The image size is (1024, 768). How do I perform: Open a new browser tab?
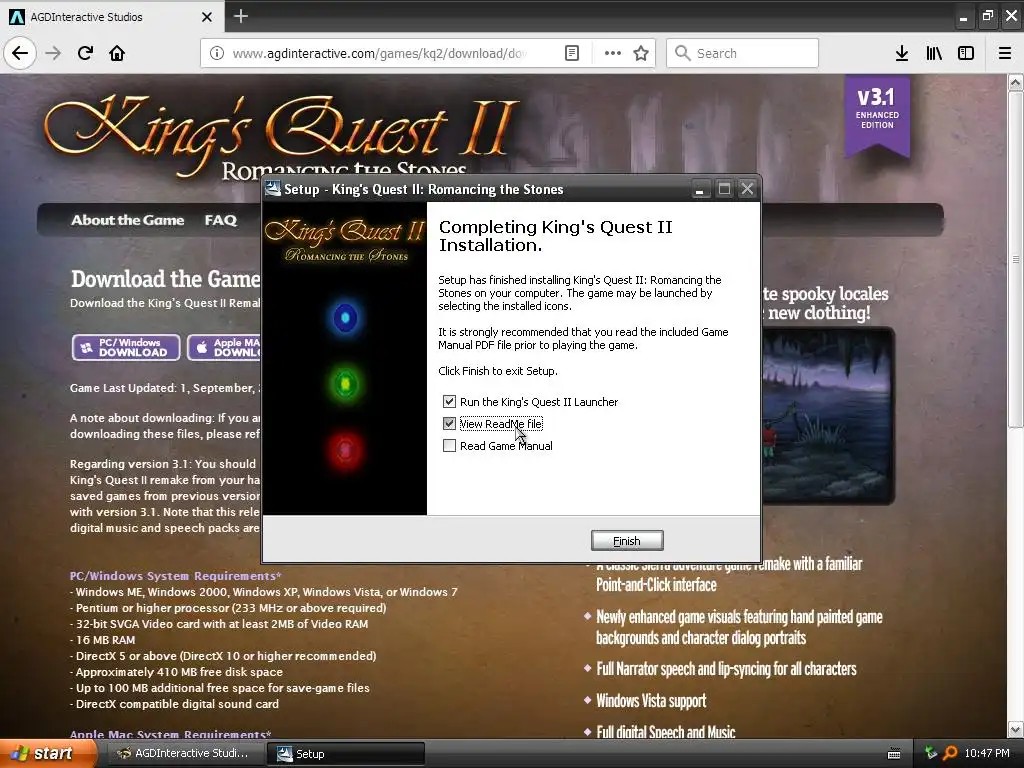(240, 16)
